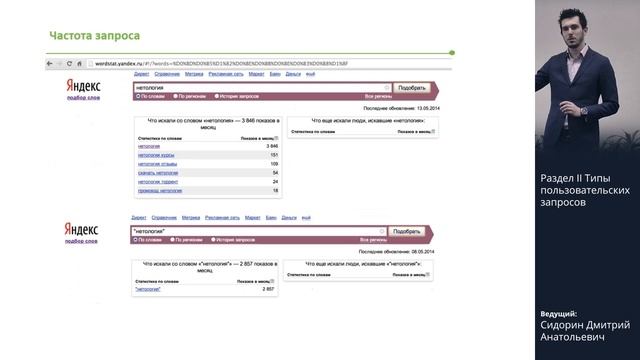The height and width of the screenshot is (360, 640).
Task: Open the quoted "нетология" keyword link with 2 857
Action: click(x=148, y=289)
